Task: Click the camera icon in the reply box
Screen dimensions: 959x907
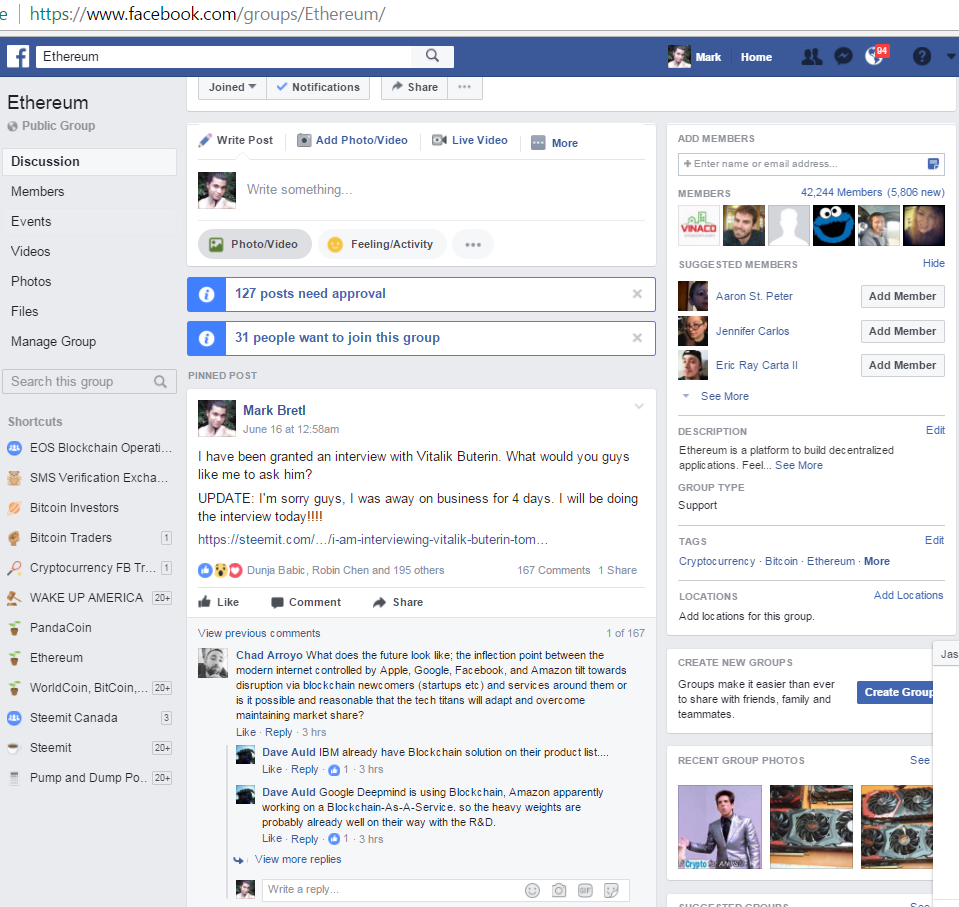Action: pyautogui.click(x=559, y=890)
